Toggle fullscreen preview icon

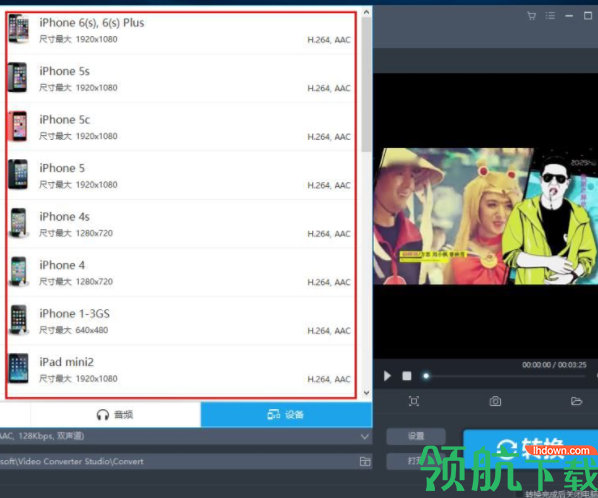pyautogui.click(x=414, y=401)
